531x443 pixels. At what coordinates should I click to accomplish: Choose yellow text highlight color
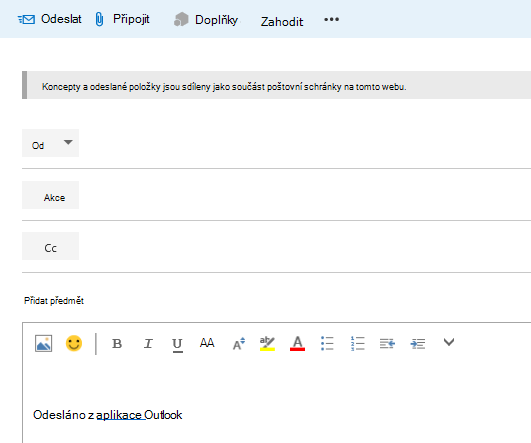pos(267,343)
